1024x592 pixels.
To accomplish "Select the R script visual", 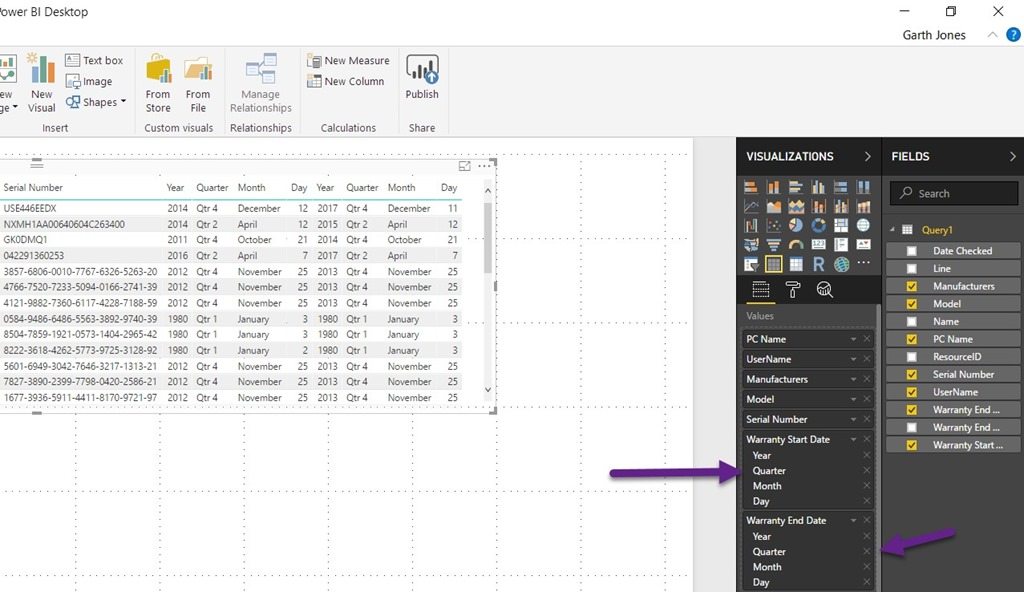I will [818, 265].
